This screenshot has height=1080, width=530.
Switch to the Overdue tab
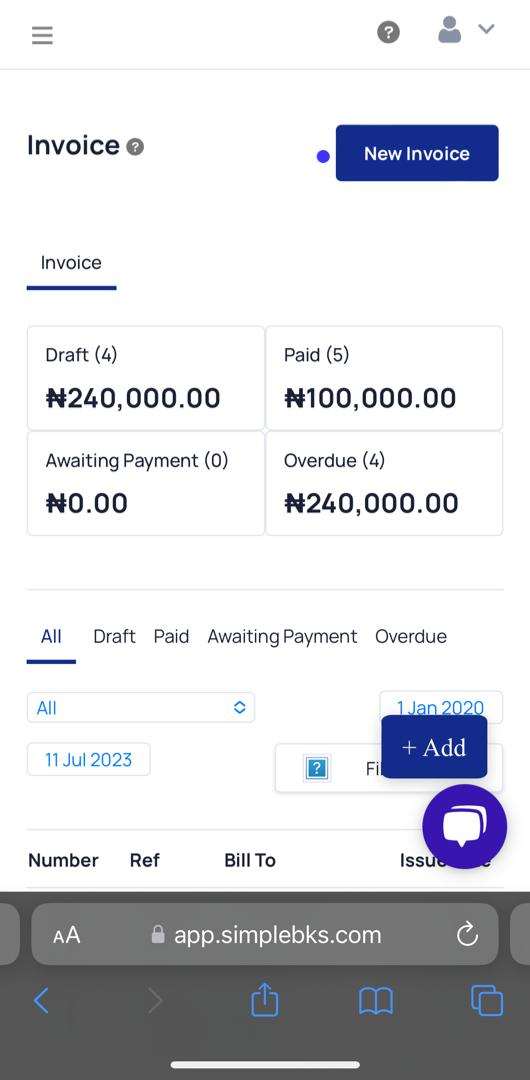point(411,636)
